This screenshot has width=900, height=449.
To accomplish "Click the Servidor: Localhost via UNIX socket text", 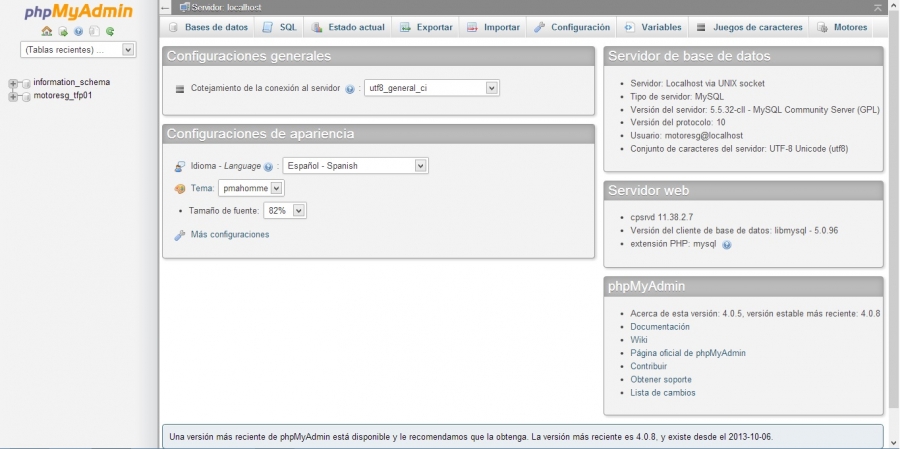I will 697,83.
